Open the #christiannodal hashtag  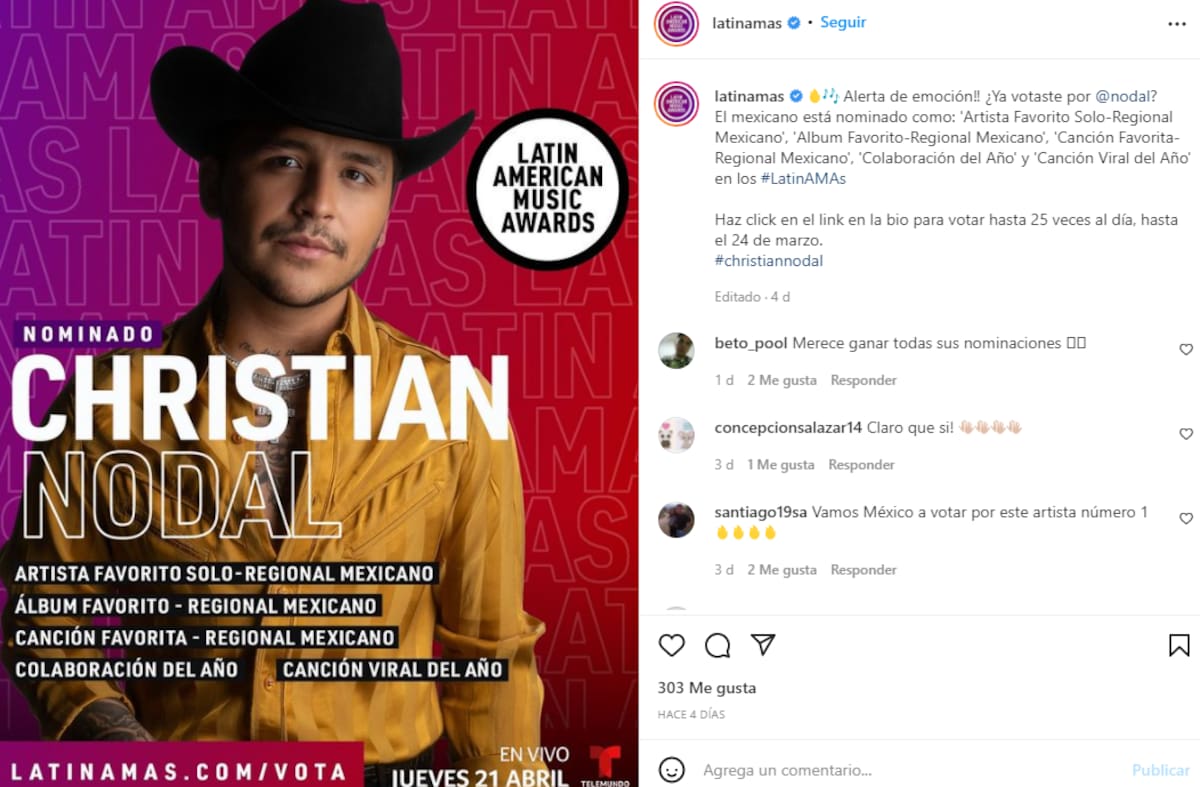[x=769, y=261]
